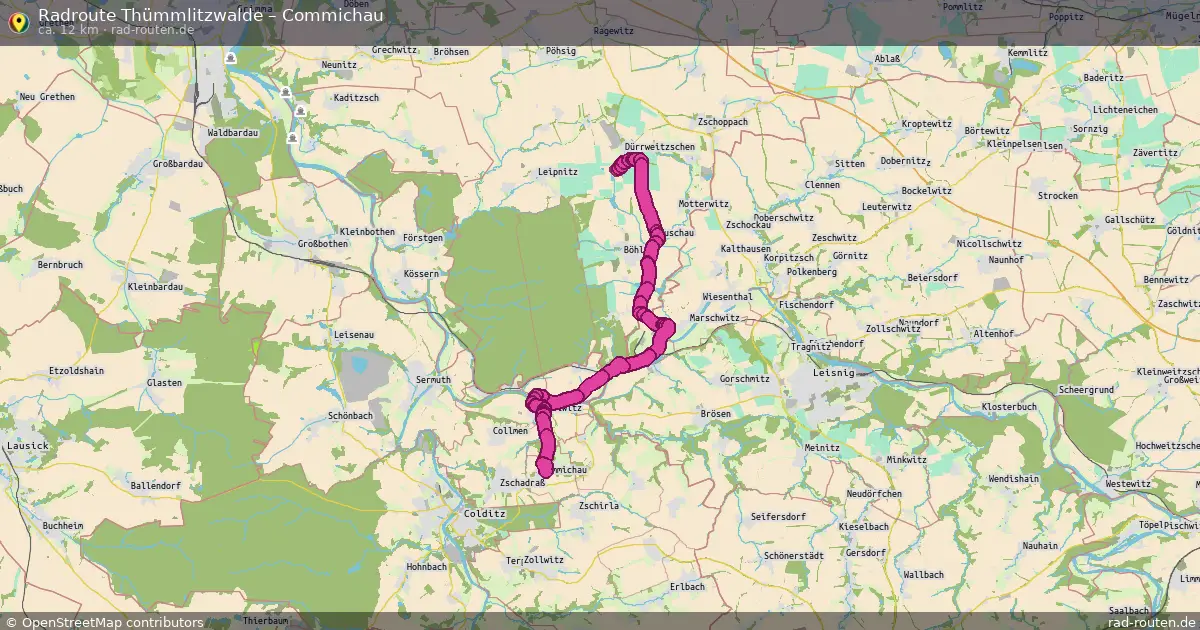Click the Leisenau place label
1200x630 pixels.
click(353, 334)
